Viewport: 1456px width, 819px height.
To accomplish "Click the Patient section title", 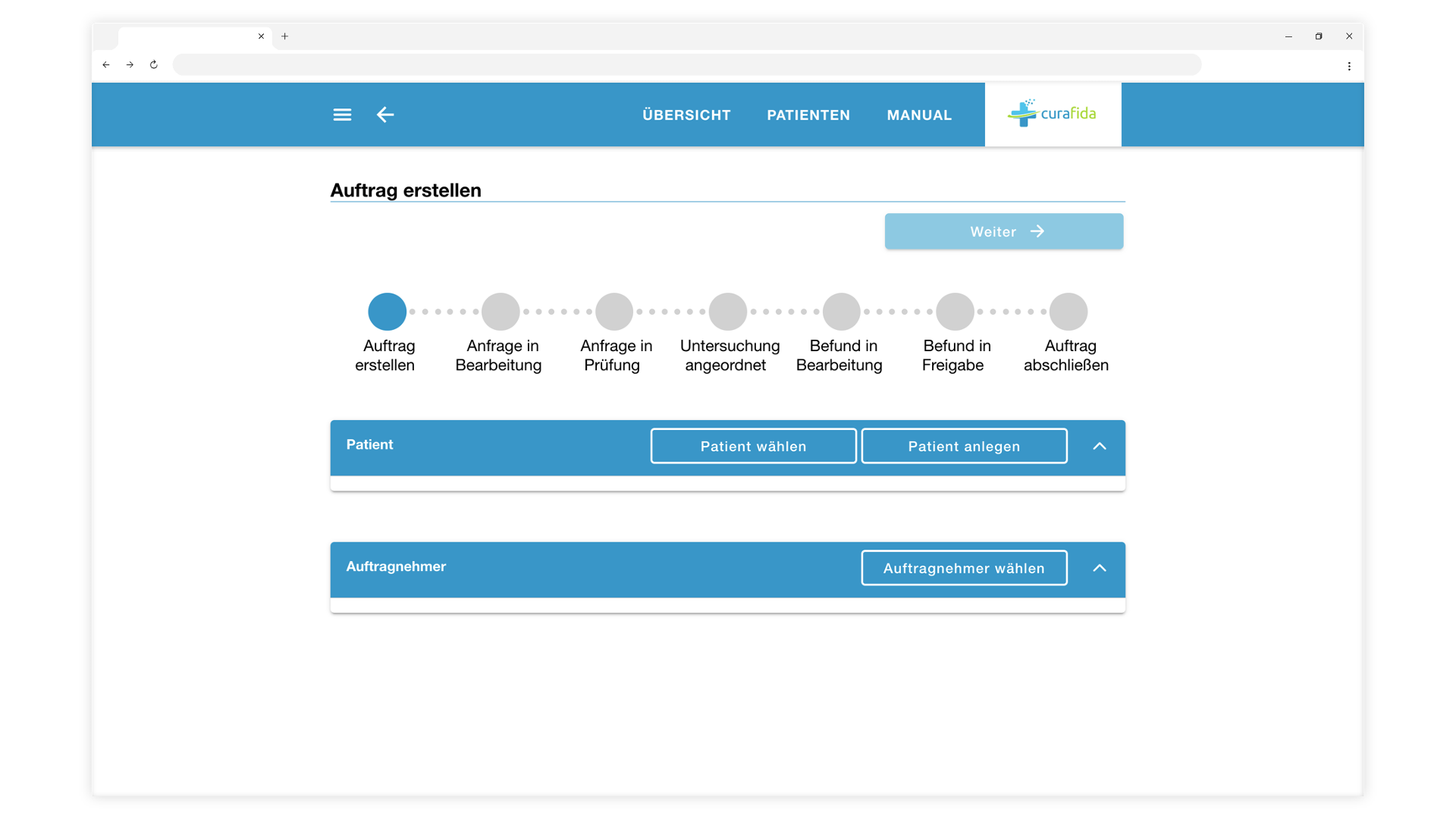I will 370,444.
